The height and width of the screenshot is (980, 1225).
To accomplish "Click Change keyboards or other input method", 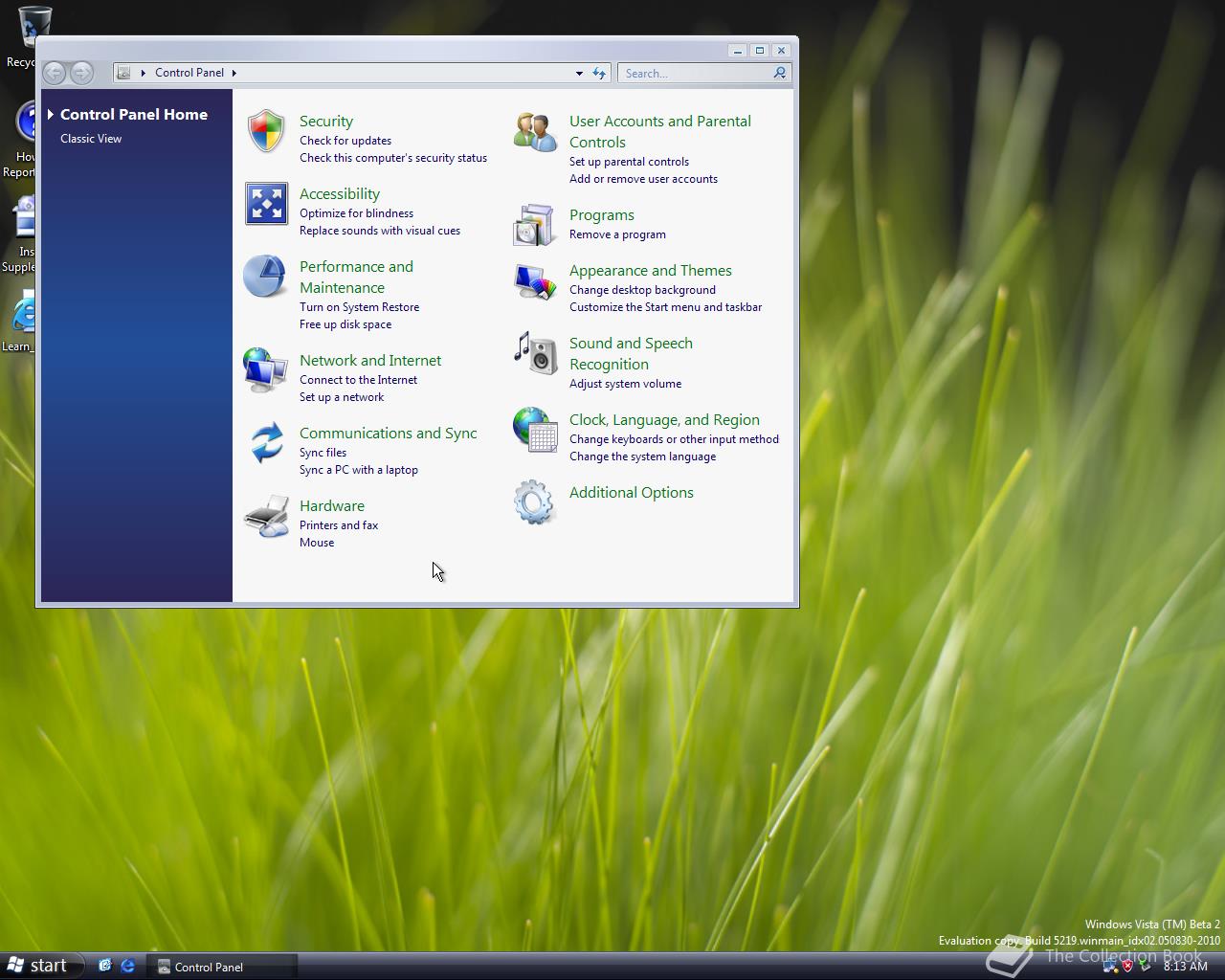I will click(x=675, y=439).
